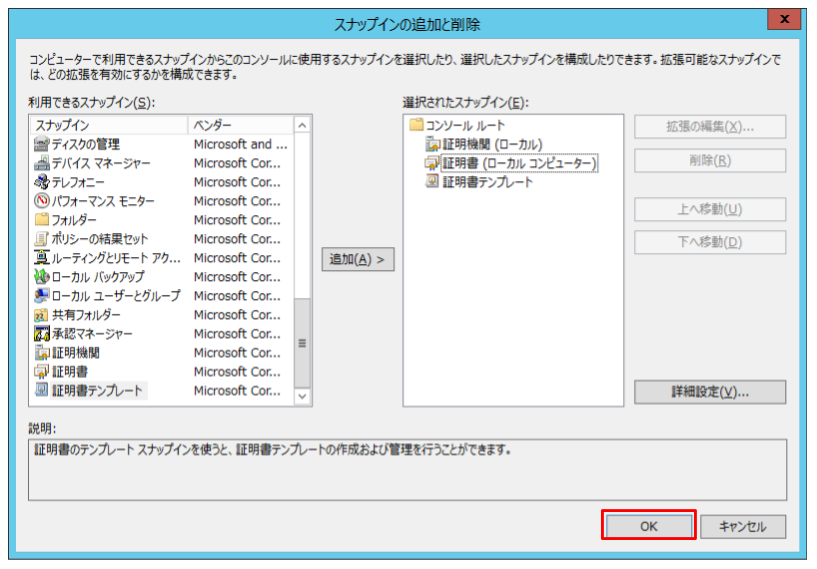Click the 証明書テンプレート icon in selected snap-ins

point(433,182)
